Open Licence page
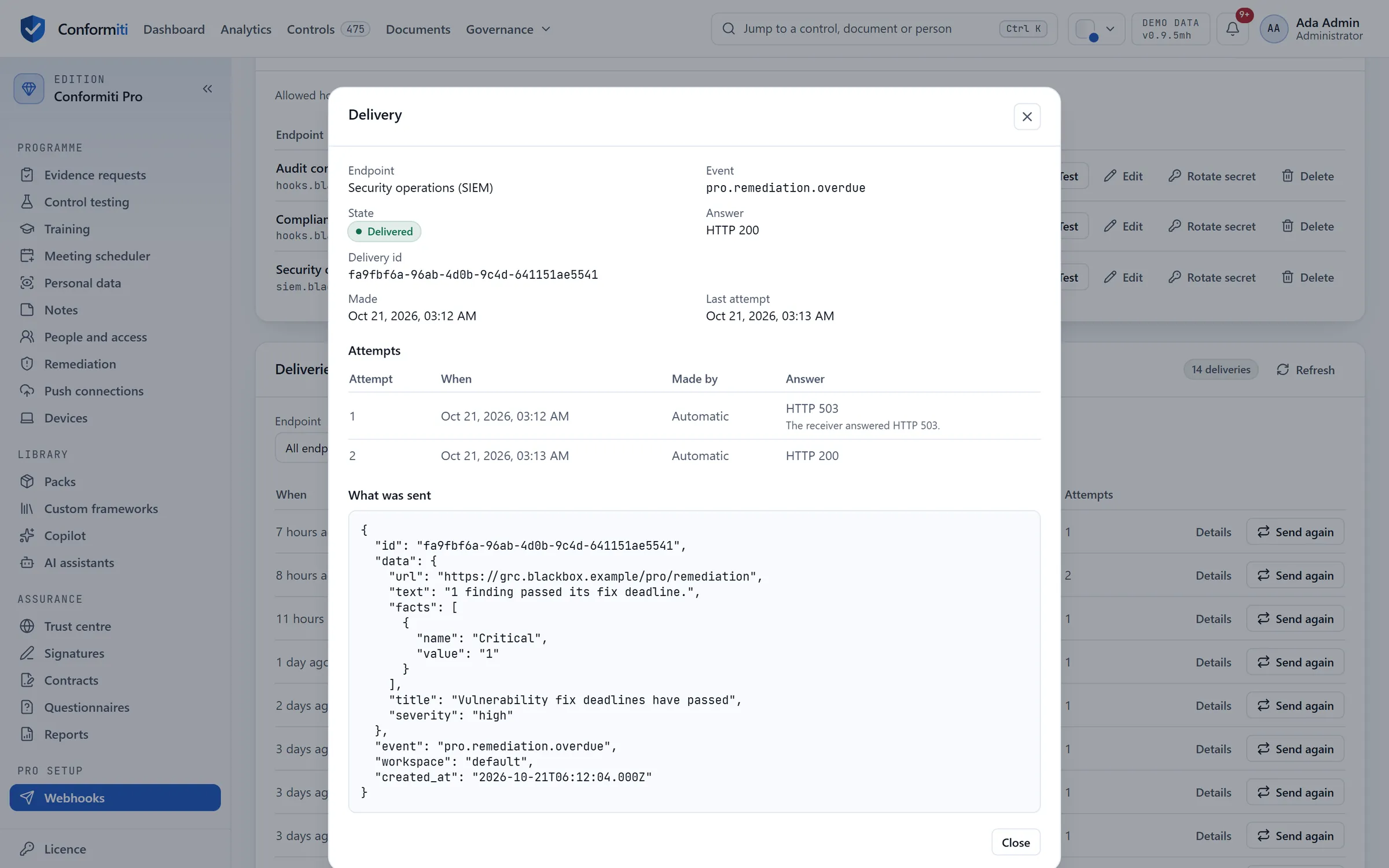 pos(115,849)
